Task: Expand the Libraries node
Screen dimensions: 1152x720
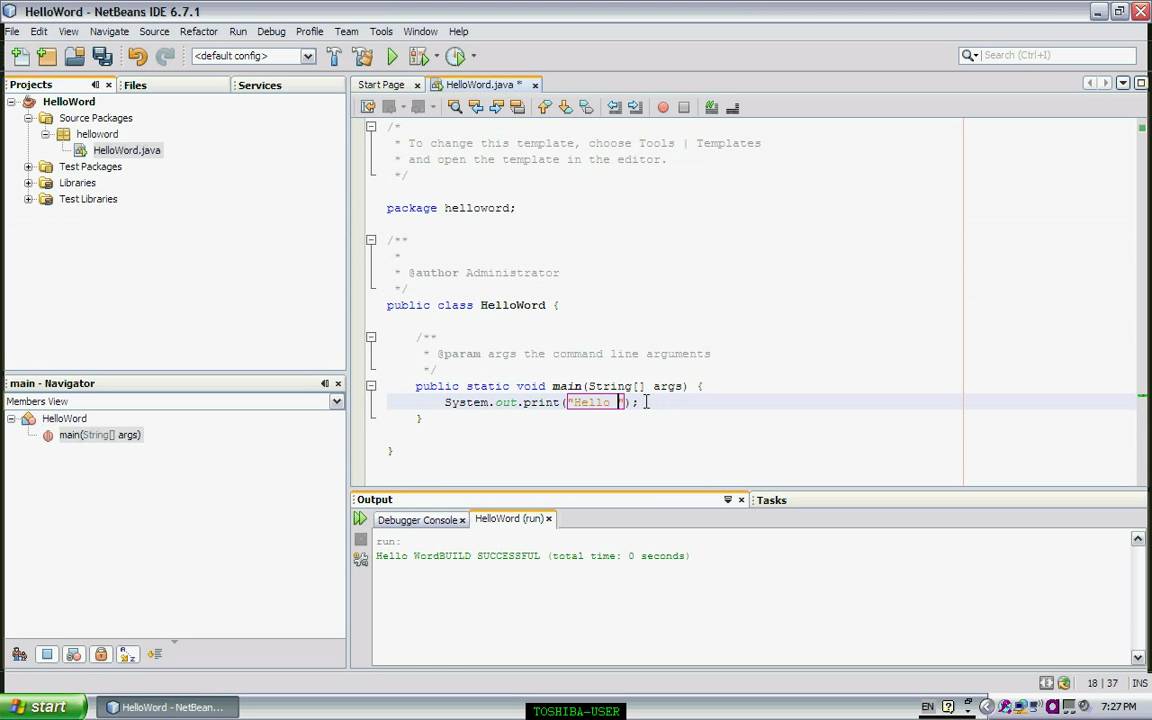Action: 28,183
